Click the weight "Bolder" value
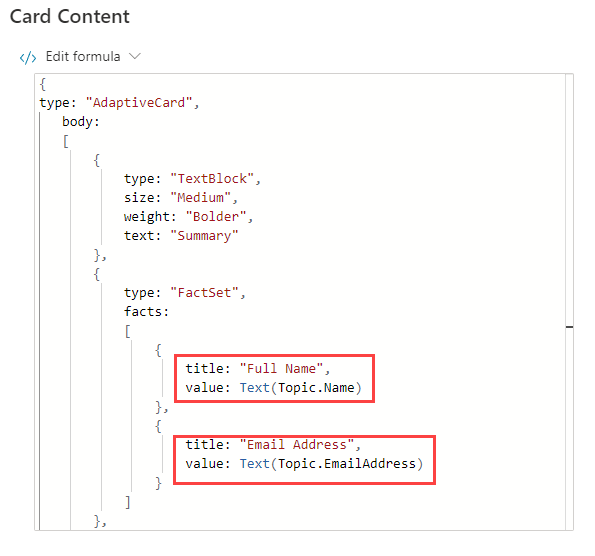 216,217
